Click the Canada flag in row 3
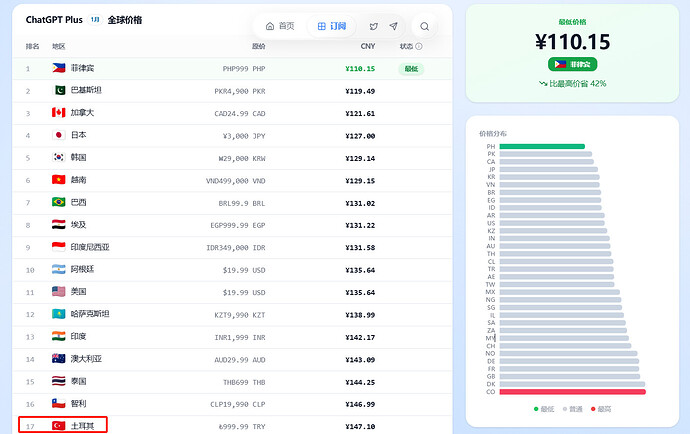Screen dimensions: 690x434 pos(59,113)
